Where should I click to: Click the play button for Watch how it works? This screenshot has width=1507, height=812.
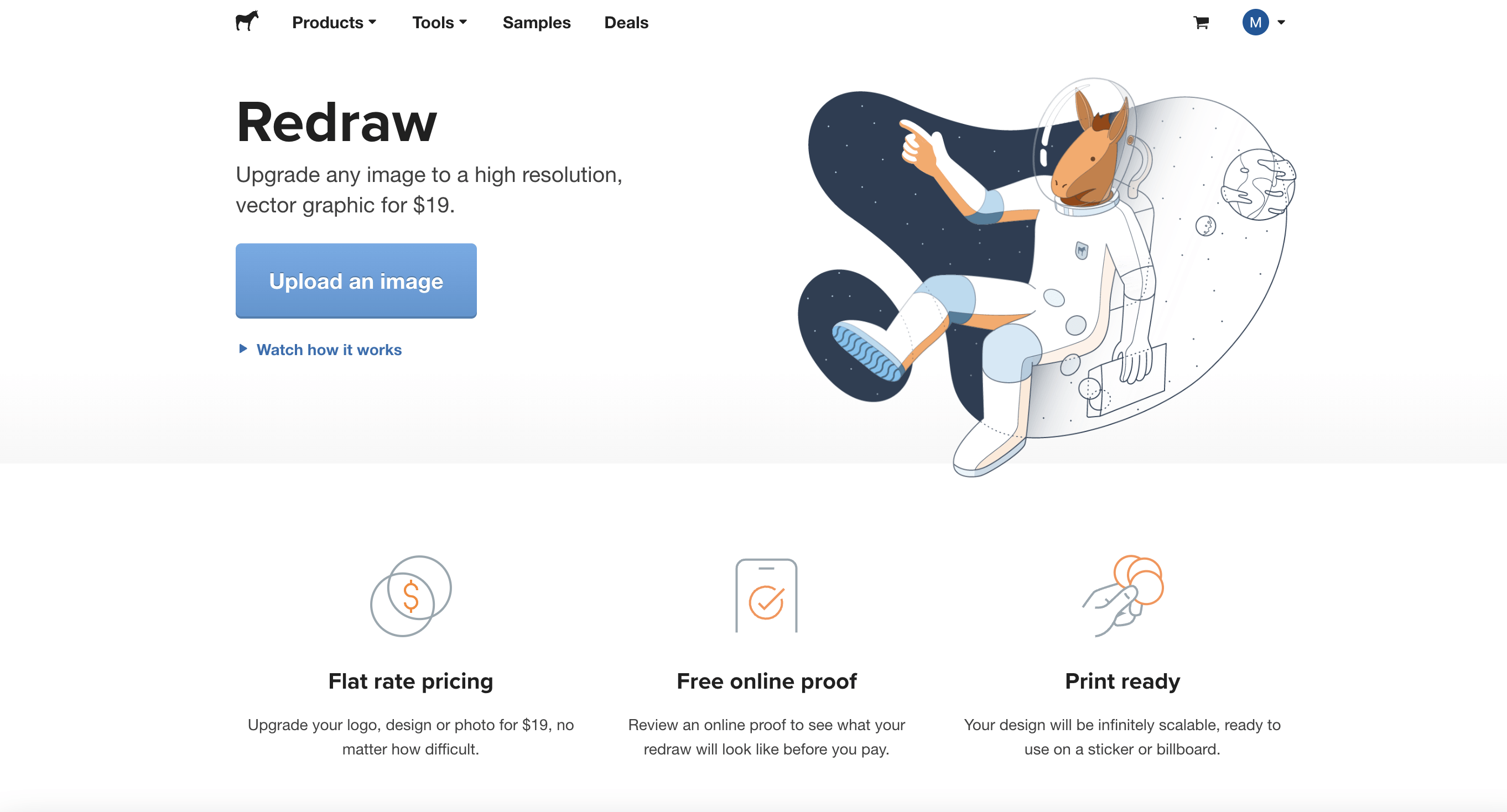242,348
